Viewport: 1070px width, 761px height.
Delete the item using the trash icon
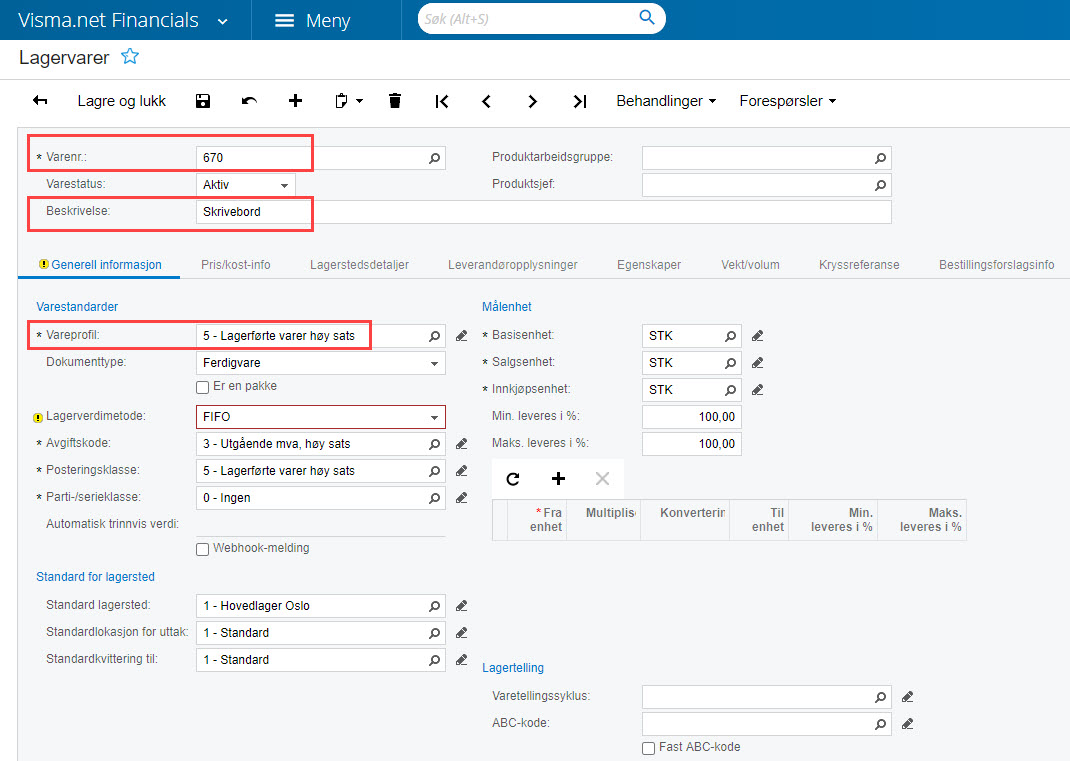coord(394,101)
